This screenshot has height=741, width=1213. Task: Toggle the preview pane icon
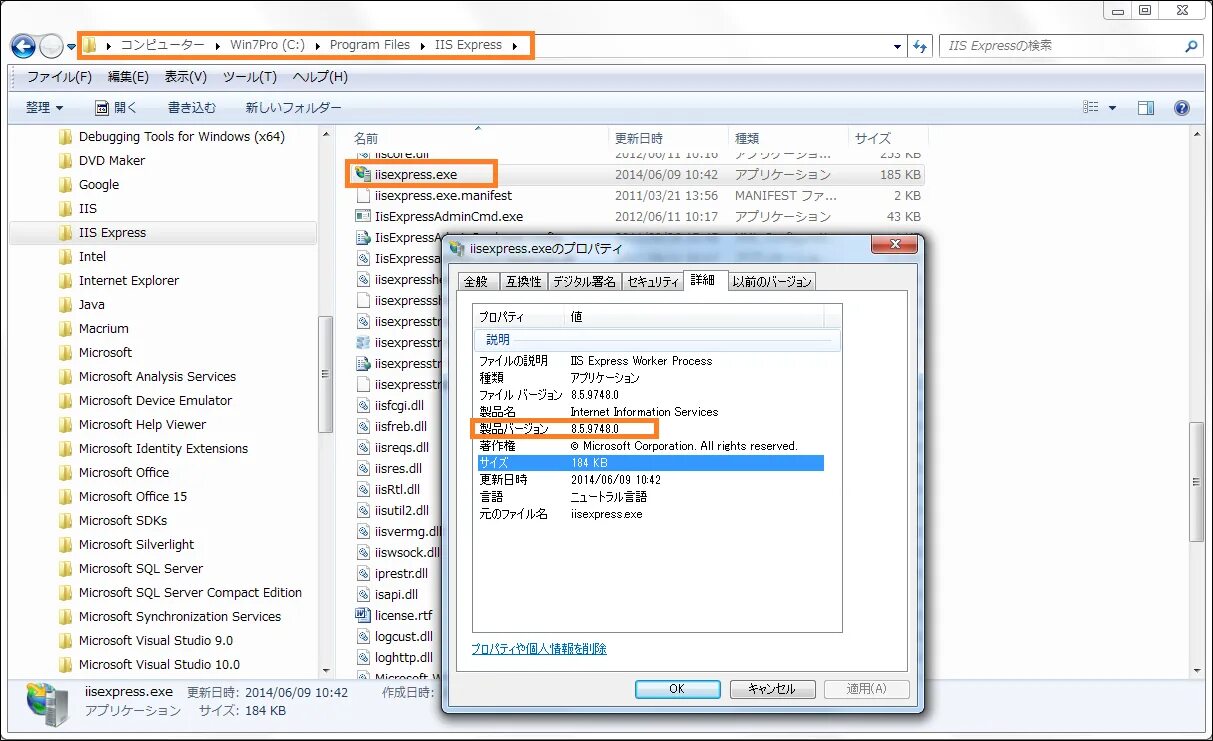coord(1146,108)
